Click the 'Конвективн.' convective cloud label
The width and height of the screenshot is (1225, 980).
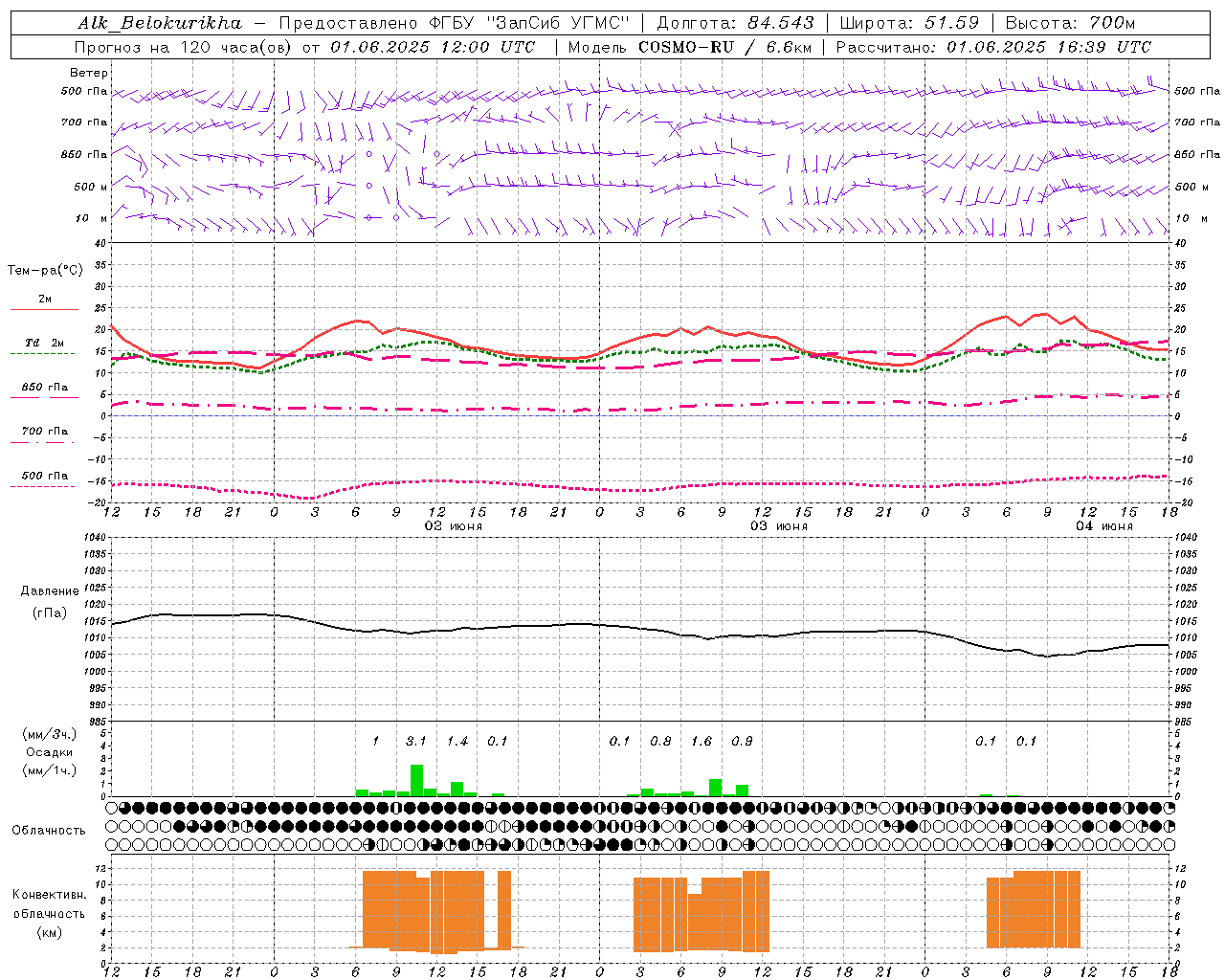pos(50,895)
